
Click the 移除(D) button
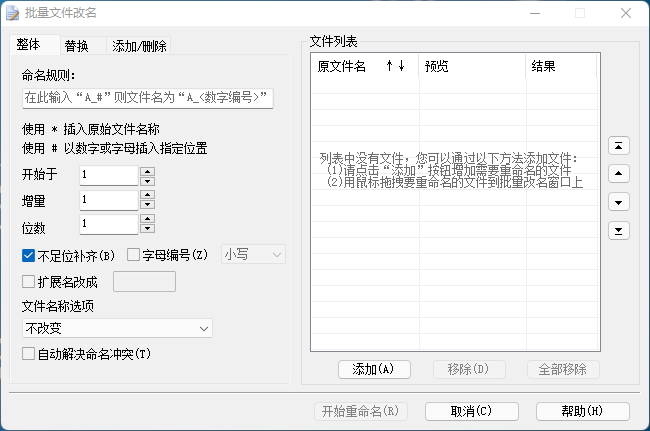[469, 369]
